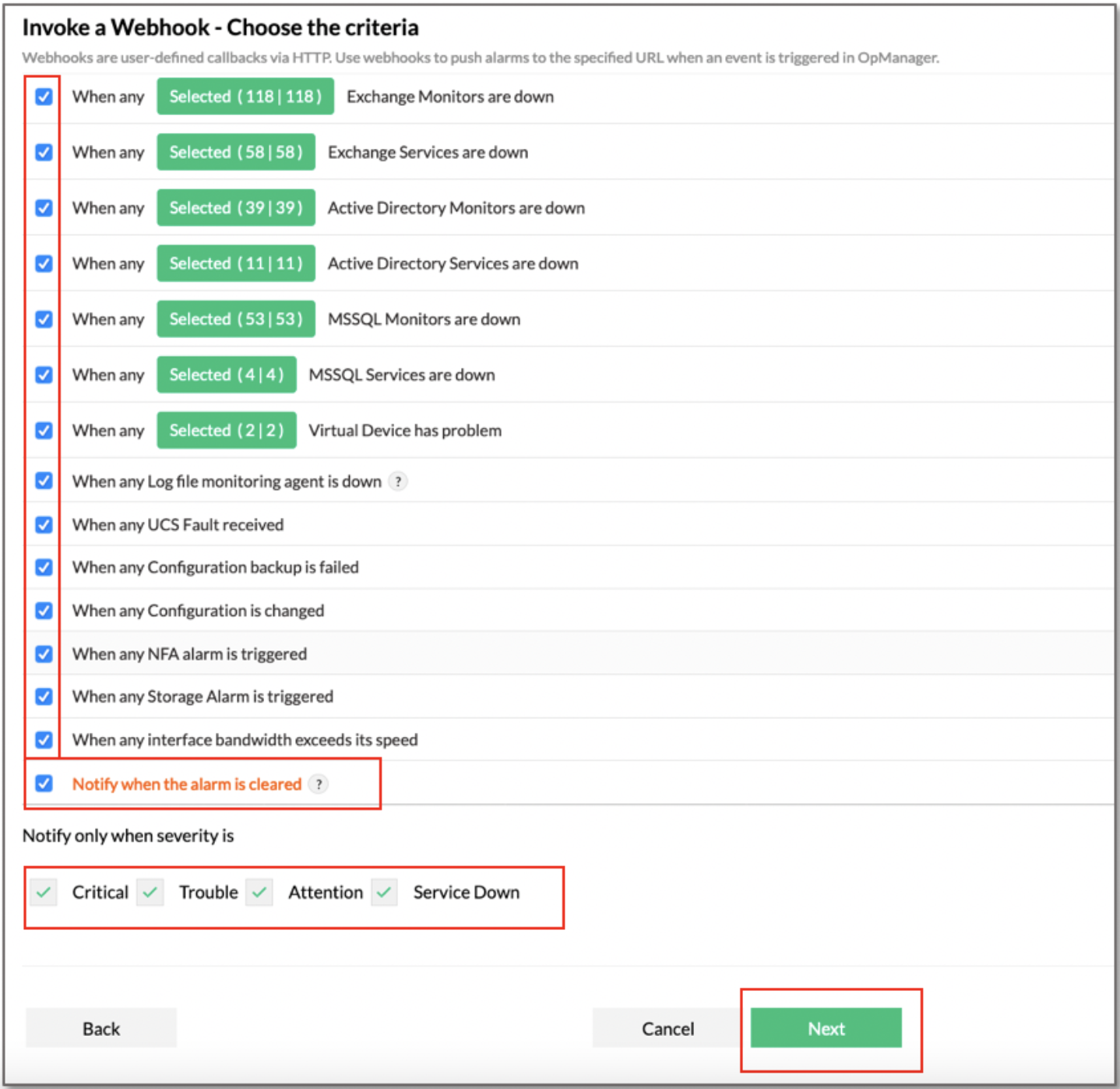Toggle the UCS Fault received checkbox
This screenshot has width=1120, height=1089.
coord(44,524)
